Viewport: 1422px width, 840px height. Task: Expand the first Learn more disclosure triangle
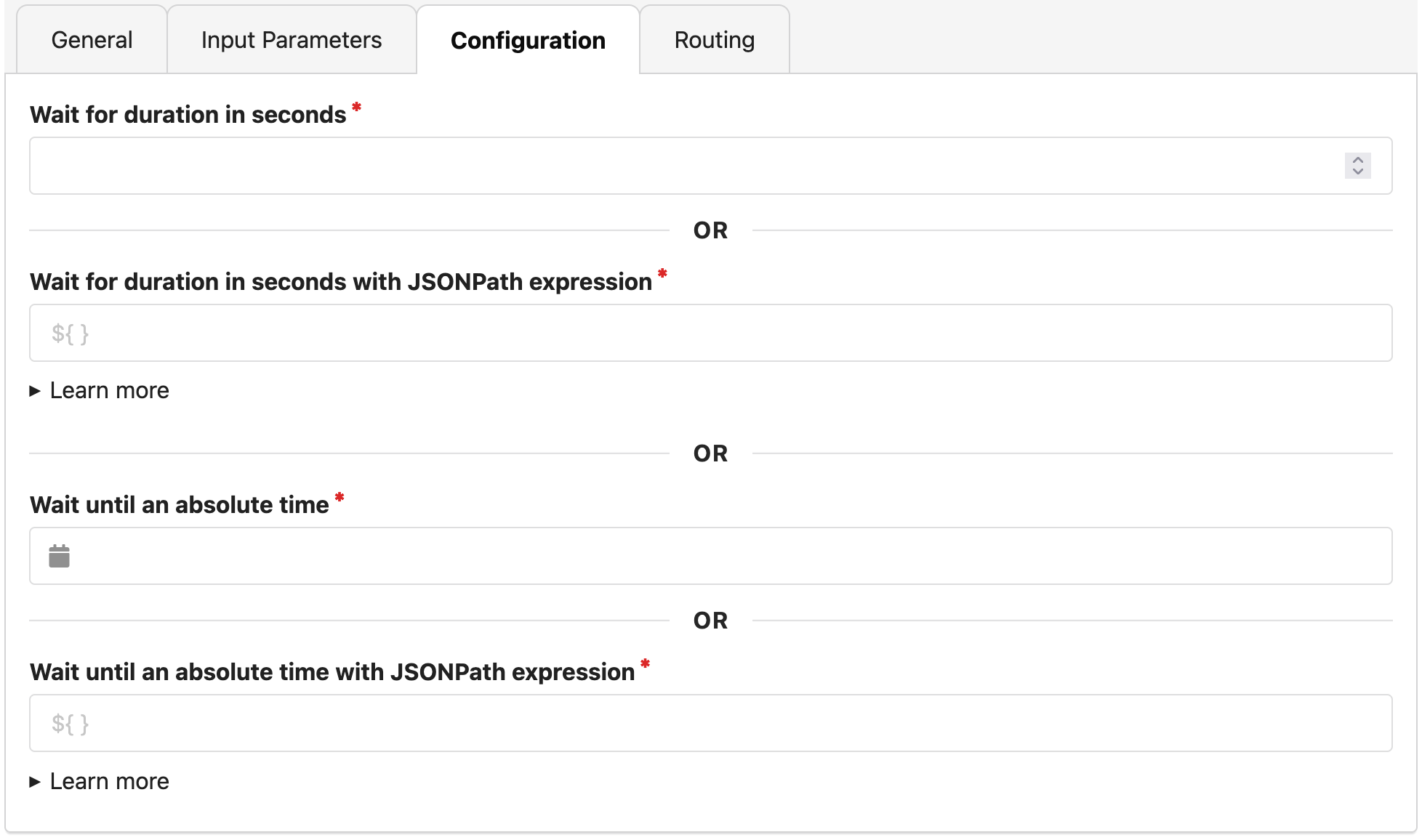click(x=35, y=391)
